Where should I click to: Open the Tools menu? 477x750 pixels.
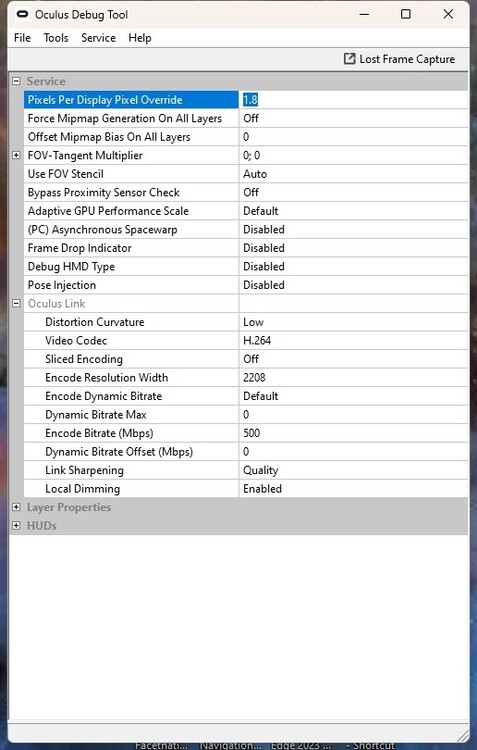(56, 38)
